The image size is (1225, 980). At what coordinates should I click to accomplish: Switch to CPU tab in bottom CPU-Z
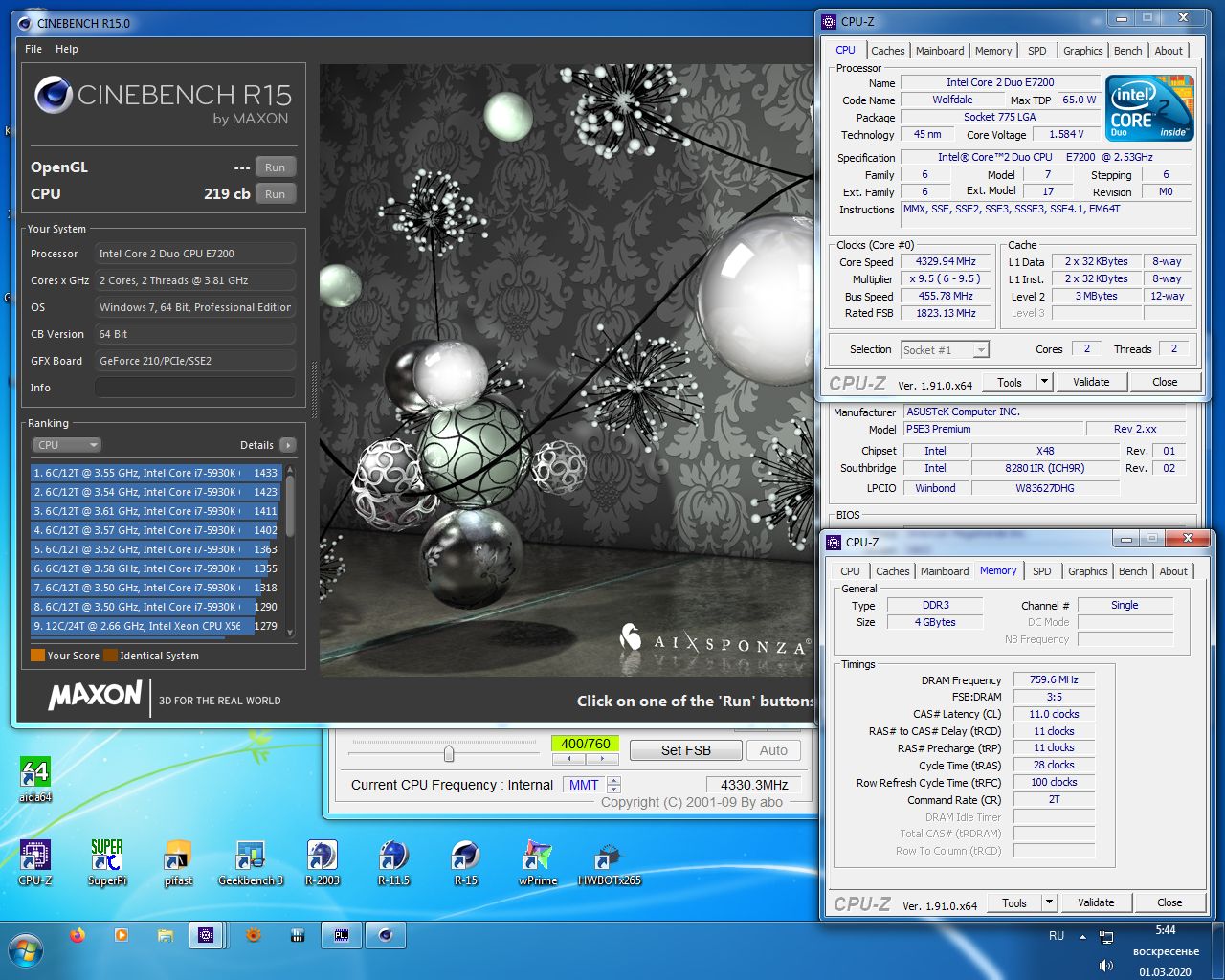pyautogui.click(x=850, y=571)
